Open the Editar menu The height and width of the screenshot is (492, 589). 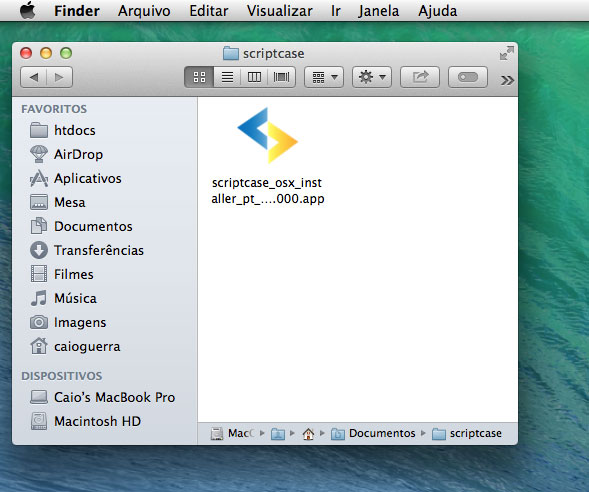(x=208, y=11)
